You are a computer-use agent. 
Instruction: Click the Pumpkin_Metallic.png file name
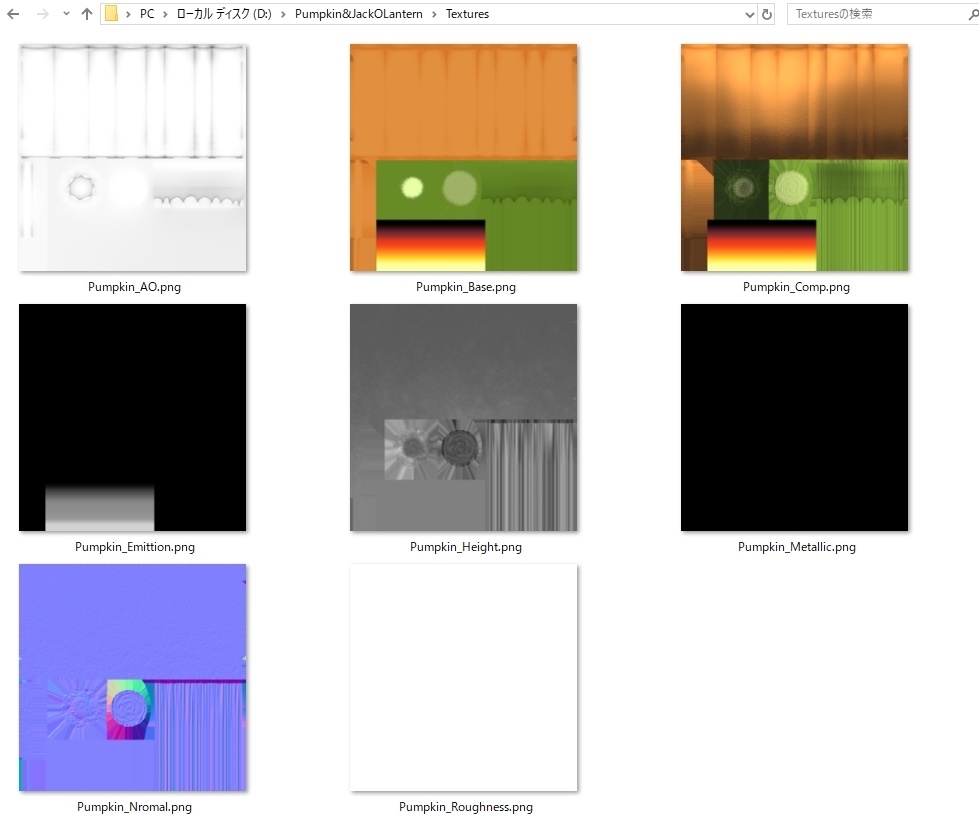(x=797, y=547)
